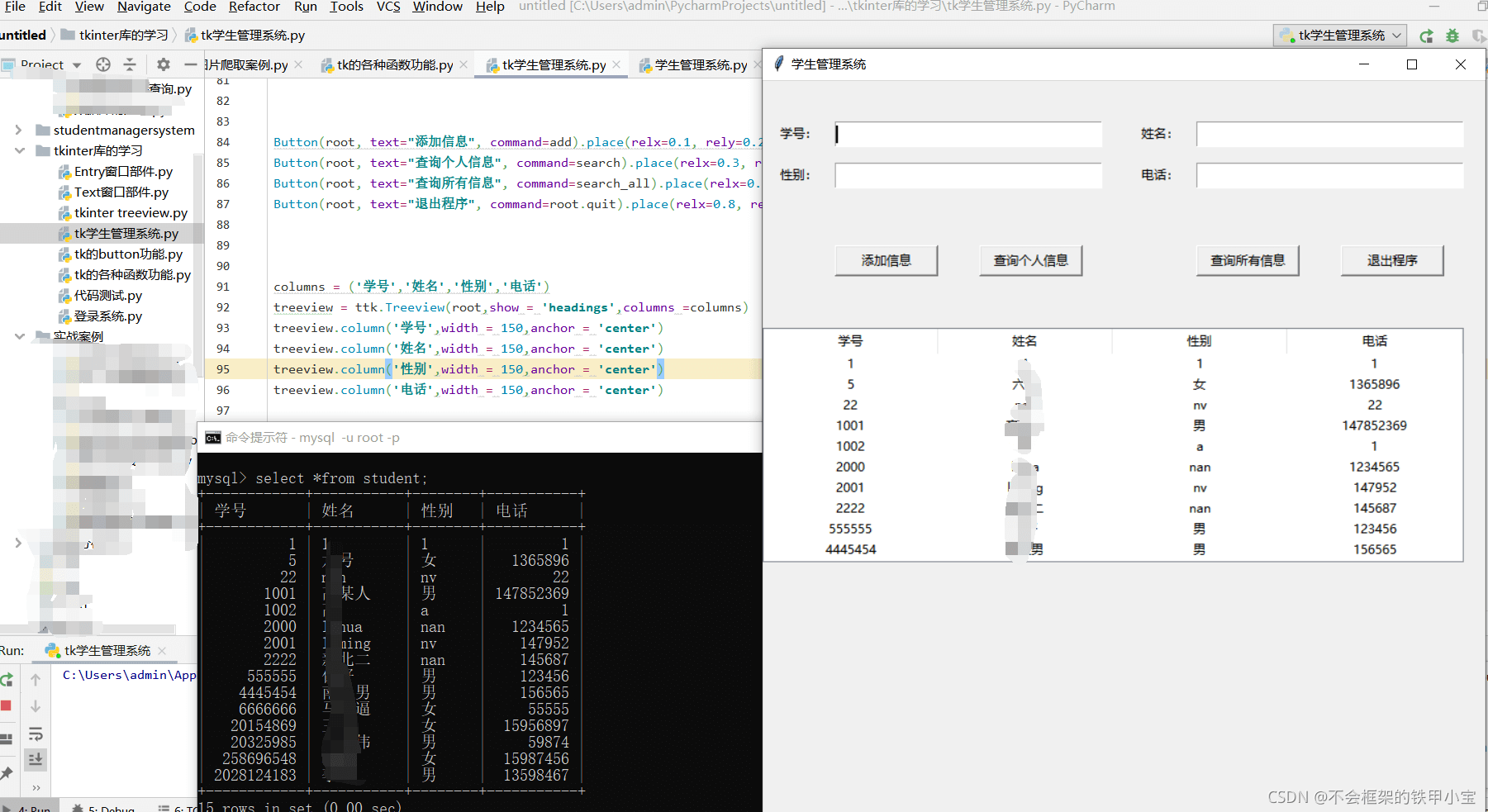Open Project panel gear settings
Viewport: 1488px width, 812px height.
[164, 64]
